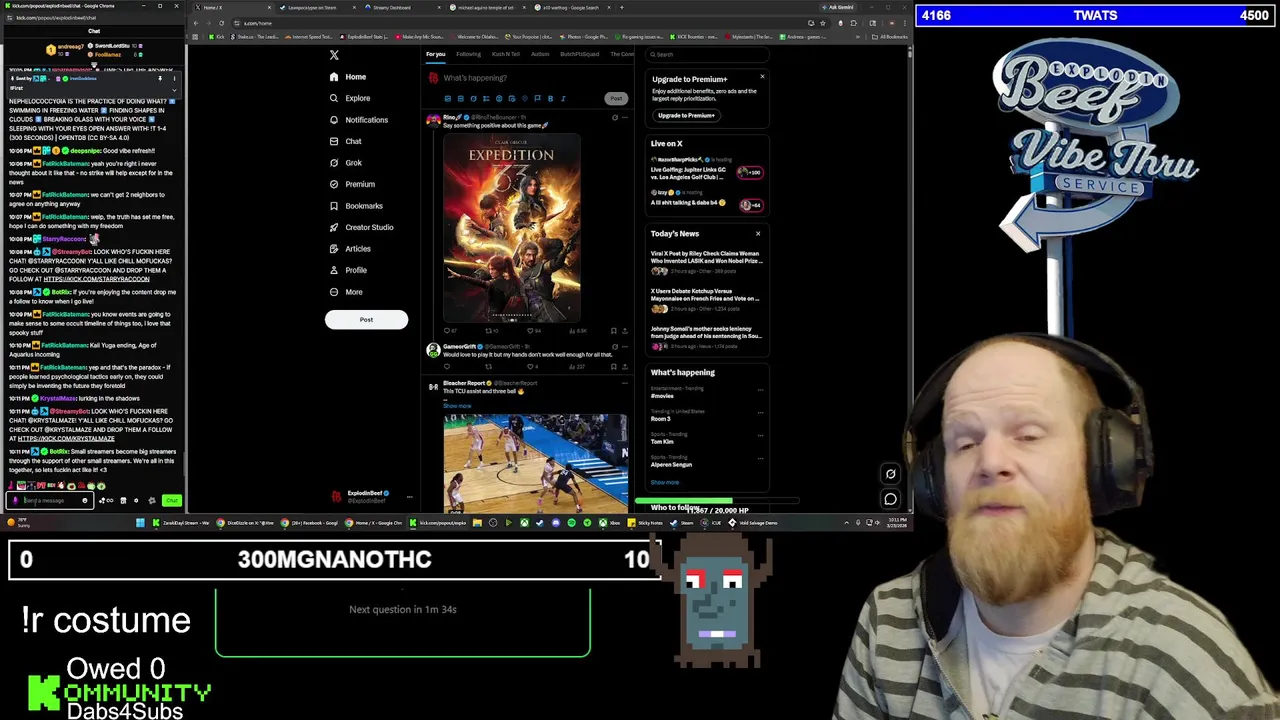
Task: Repost Rino's Expedition 33 post
Action: tap(490, 331)
